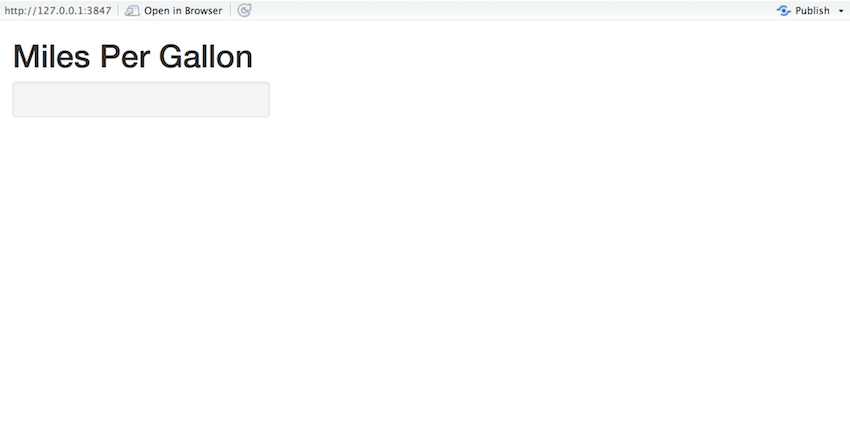
Task: Click the Miles Per Gallon heading
Action: 132,57
